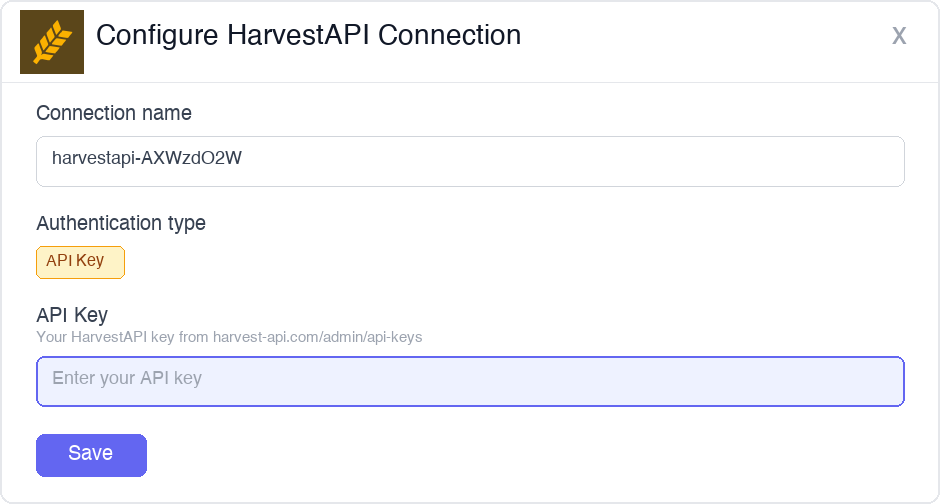This screenshot has height=504, width=940.
Task: Click the word type in Authentication type label
Action: pos(184,223)
